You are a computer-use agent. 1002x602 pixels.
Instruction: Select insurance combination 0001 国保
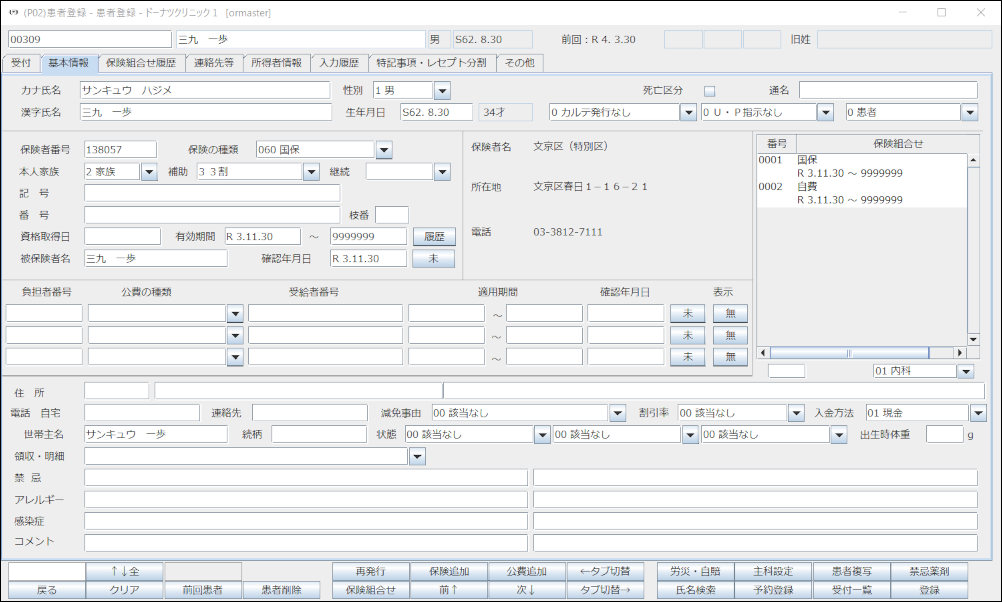pyautogui.click(x=862, y=166)
